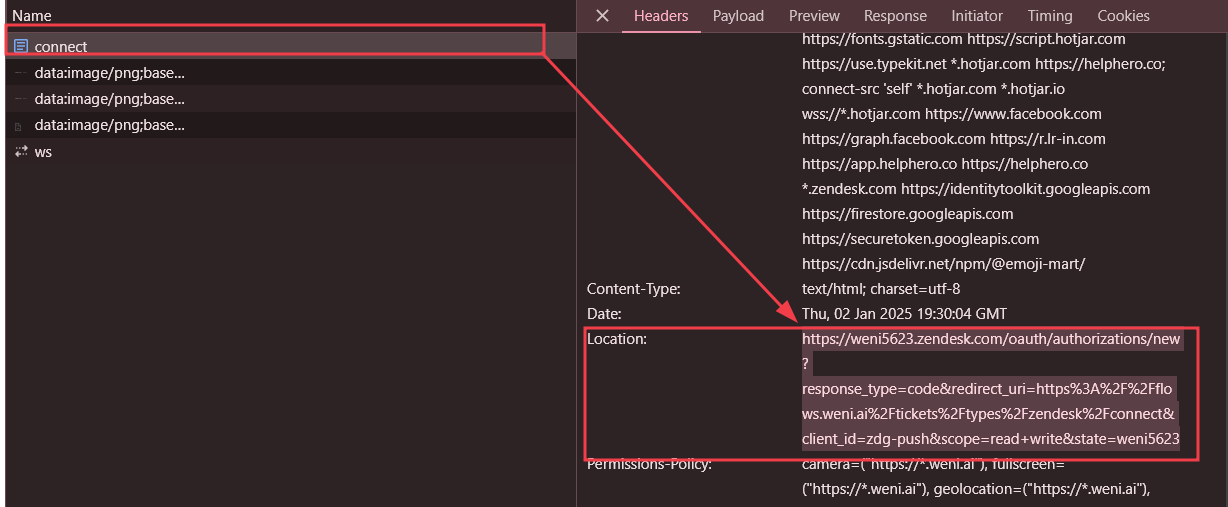Show the Preview tab

tap(814, 16)
